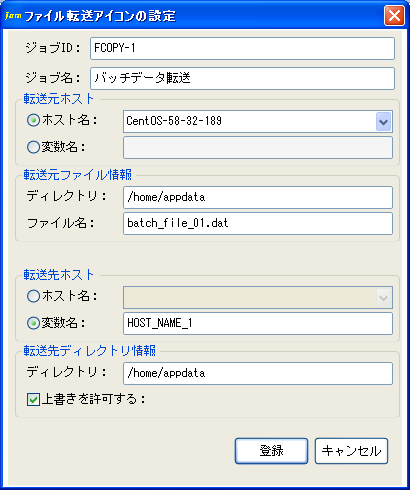The width and height of the screenshot is (410, 490).
Task: Click the HOST_NAME_1 variable name field
Action: pyautogui.click(x=258, y=324)
